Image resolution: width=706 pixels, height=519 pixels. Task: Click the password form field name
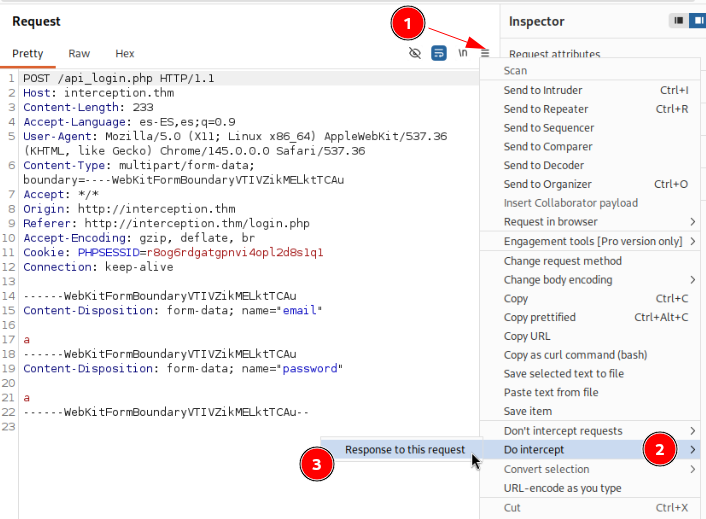click(310, 369)
